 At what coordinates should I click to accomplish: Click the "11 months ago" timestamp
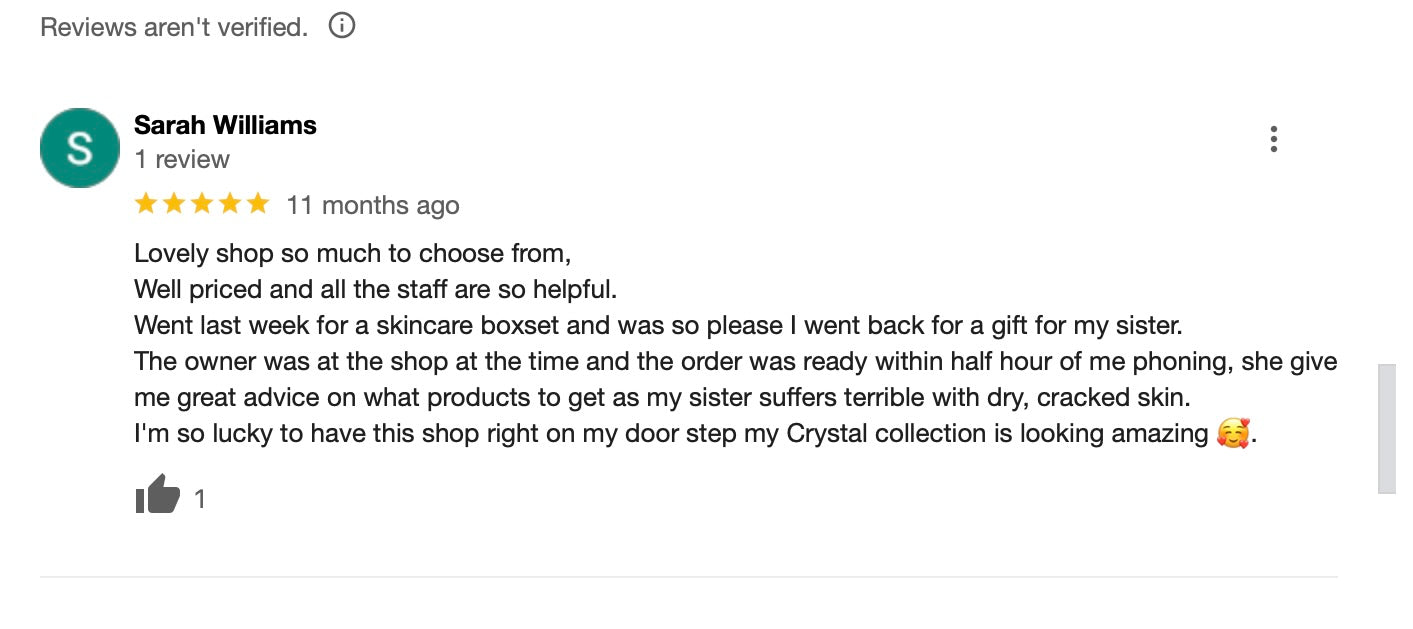click(372, 205)
